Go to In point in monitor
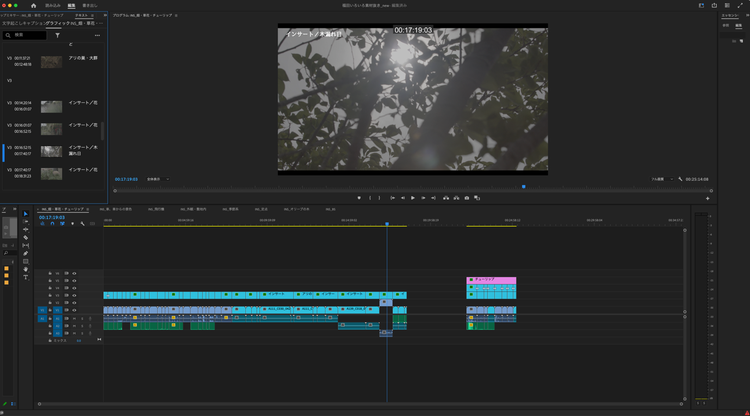The height and width of the screenshot is (416, 750). tap(392, 198)
